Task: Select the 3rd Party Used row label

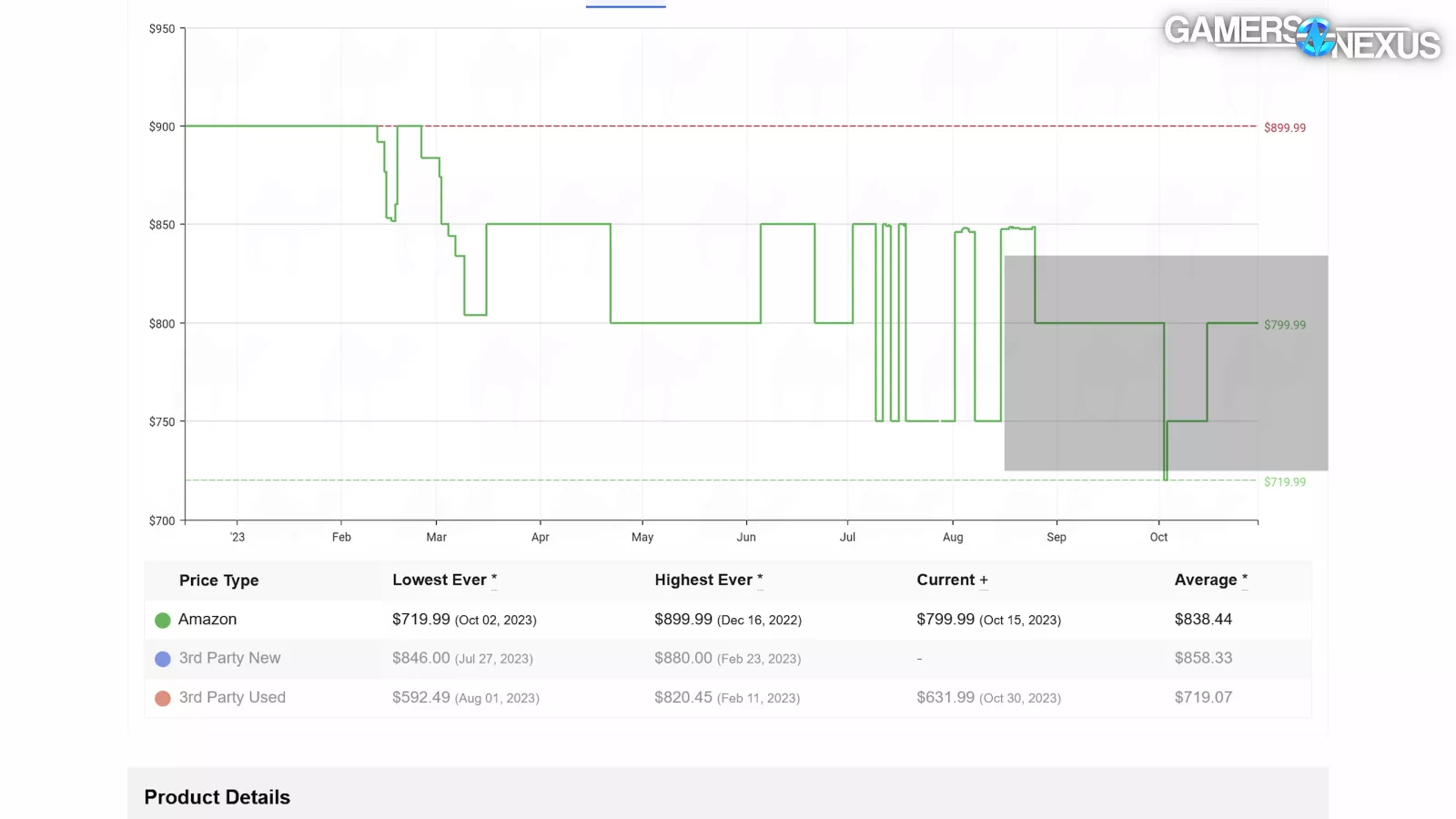Action: pos(232,697)
